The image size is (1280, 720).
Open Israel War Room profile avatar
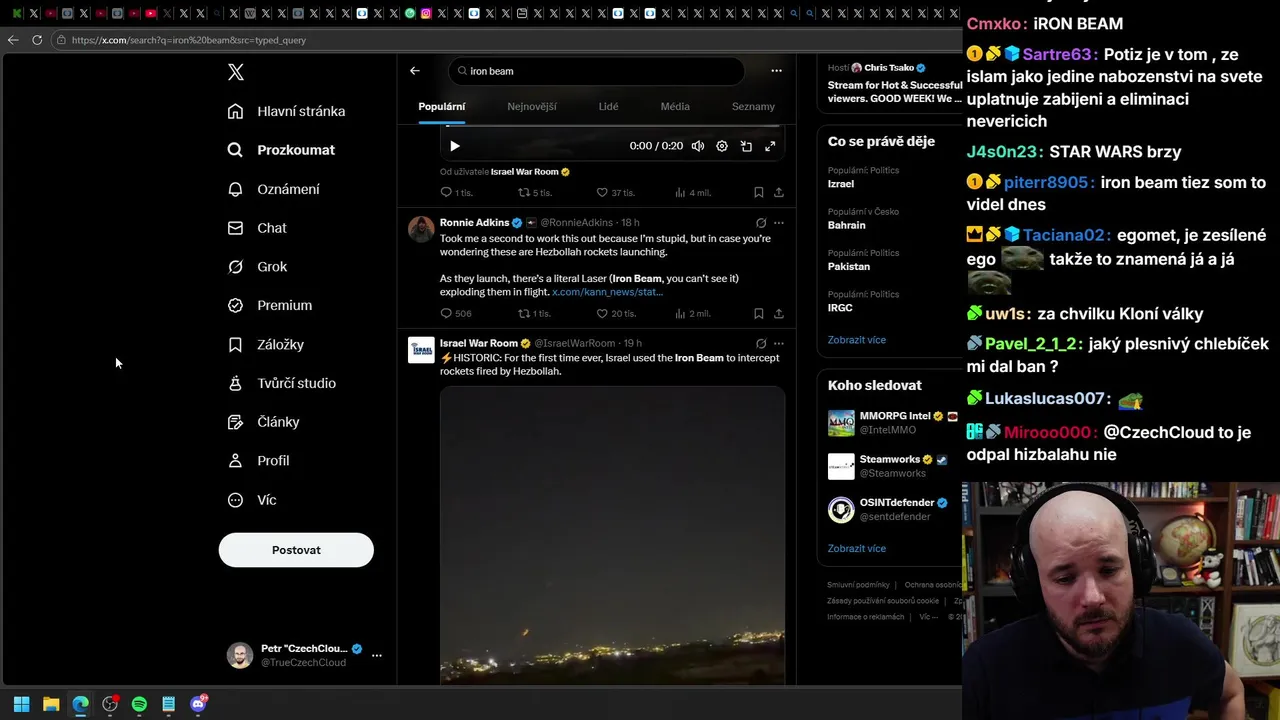[421, 350]
